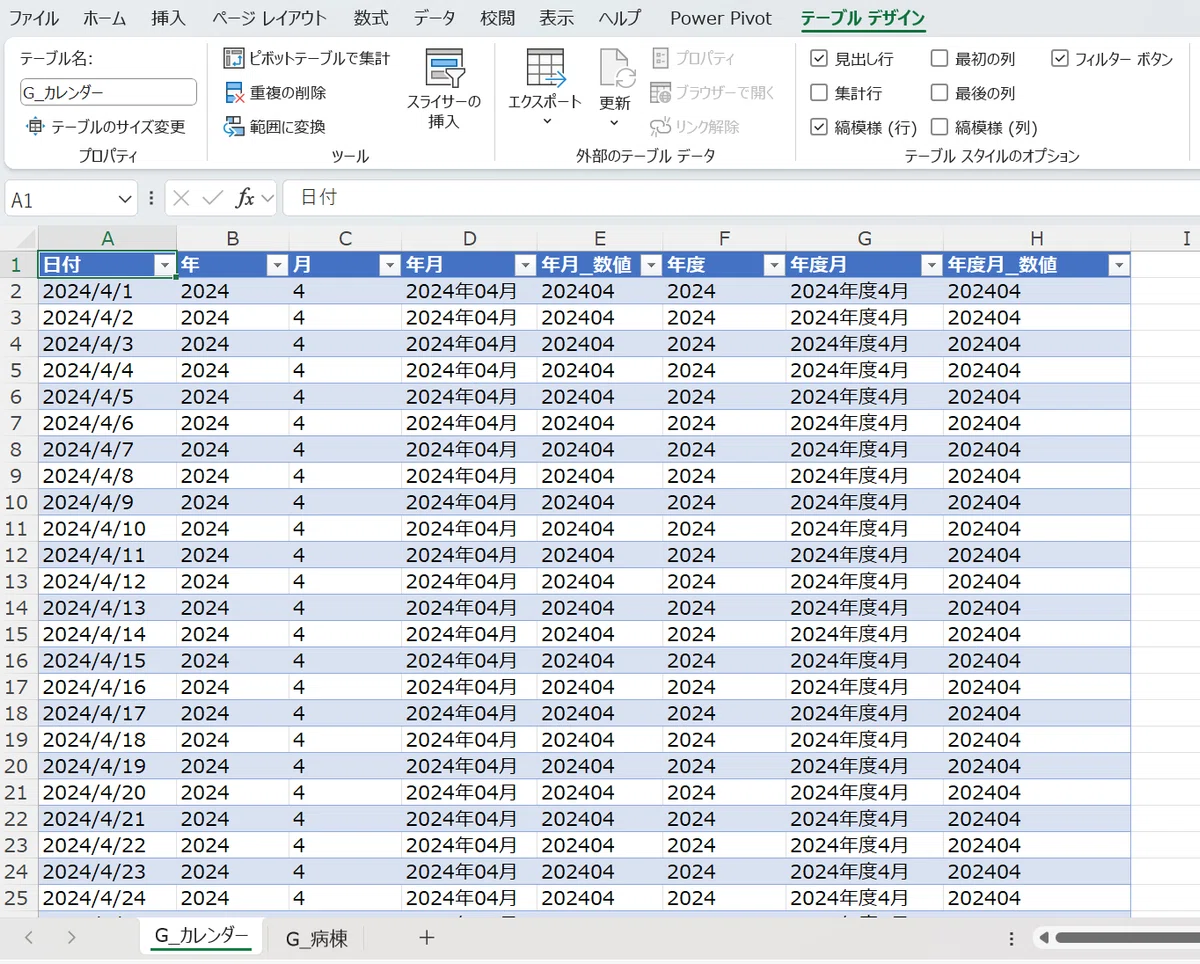Click the 2024年04月 cell in row 2
Viewport: 1200px width, 964px height.
click(469, 291)
